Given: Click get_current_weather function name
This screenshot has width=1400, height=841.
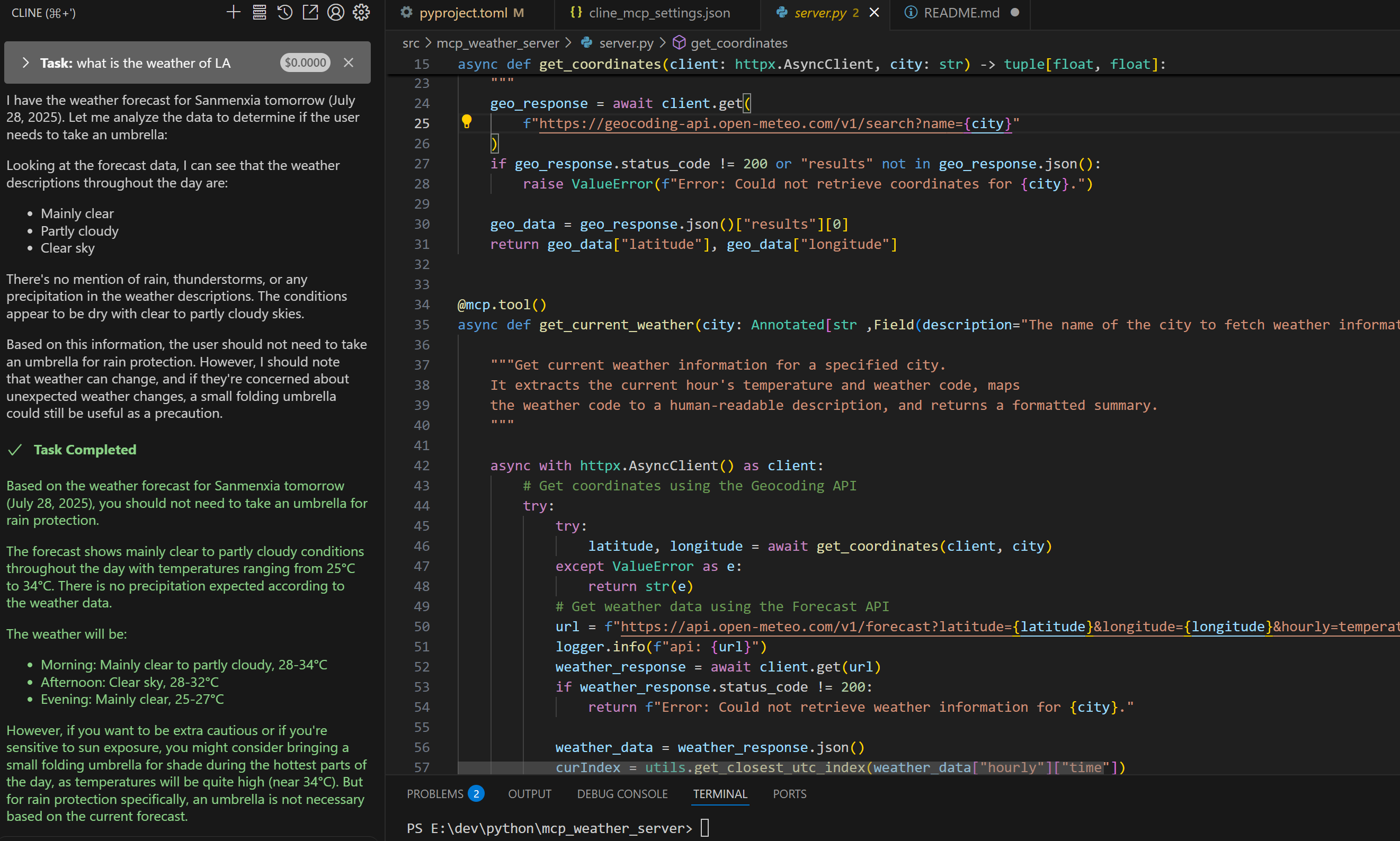Looking at the screenshot, I should [x=616, y=325].
